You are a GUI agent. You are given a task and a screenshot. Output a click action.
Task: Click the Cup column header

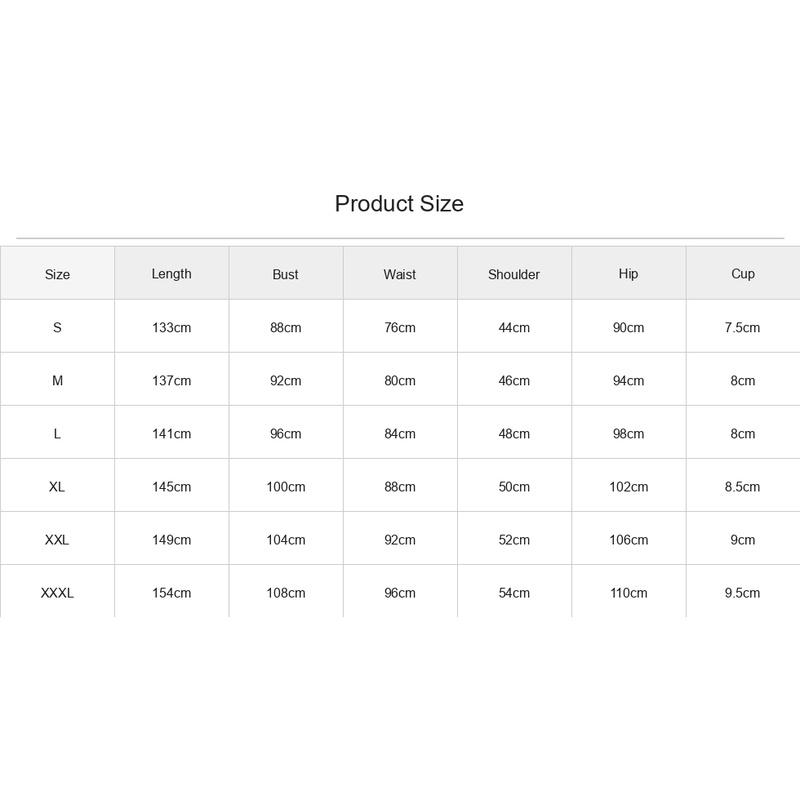click(x=742, y=274)
